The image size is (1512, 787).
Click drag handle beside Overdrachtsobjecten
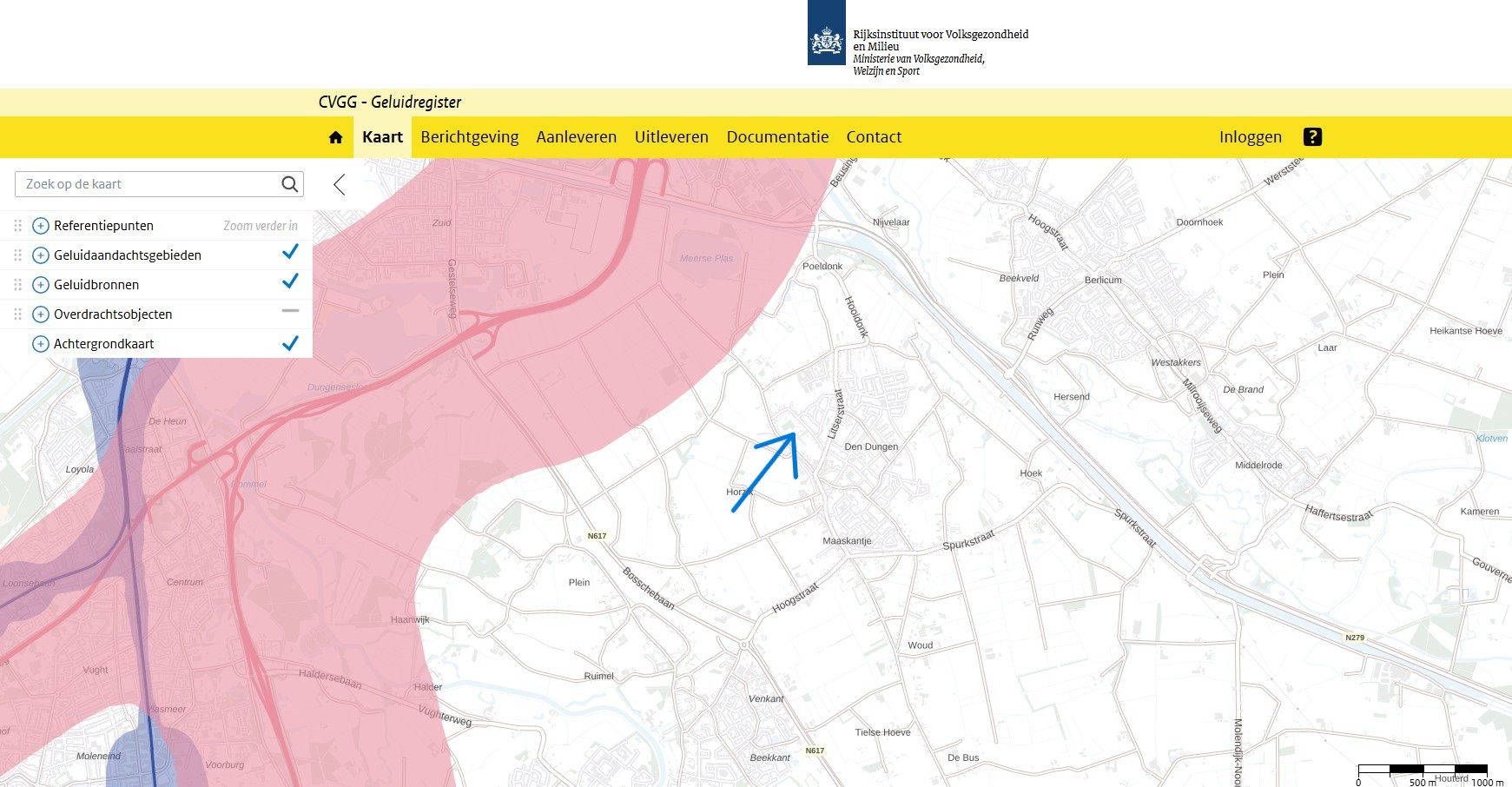pyautogui.click(x=17, y=314)
